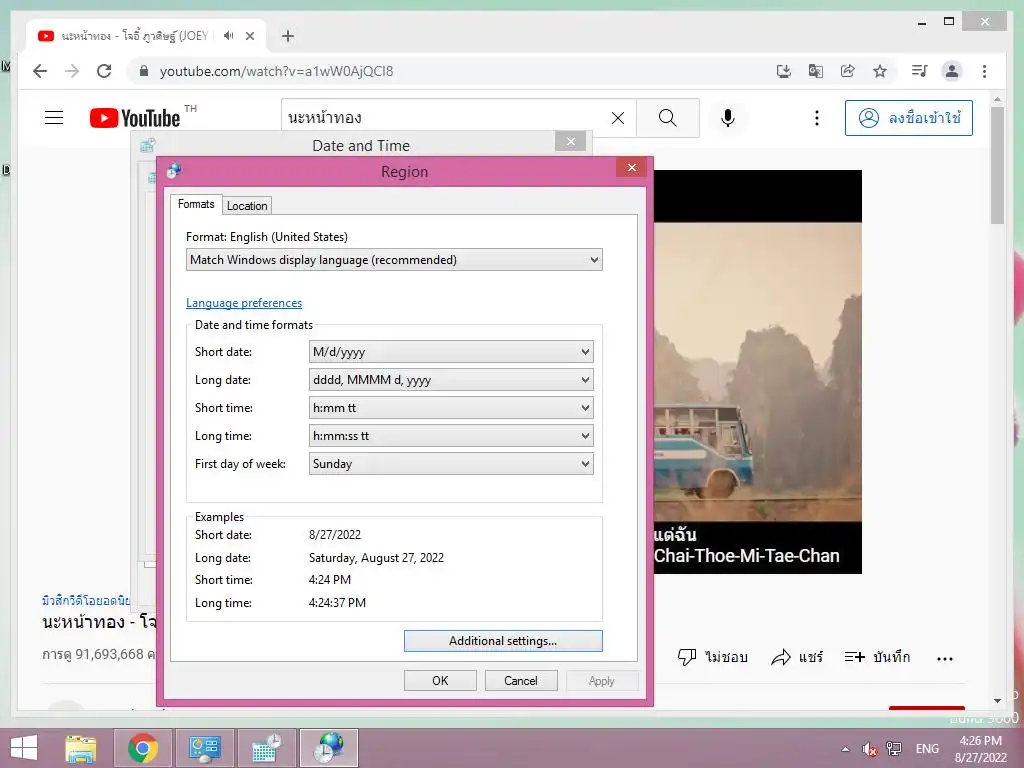Go to YouTube home logo
This screenshot has width=1024, height=768.
pos(135,118)
